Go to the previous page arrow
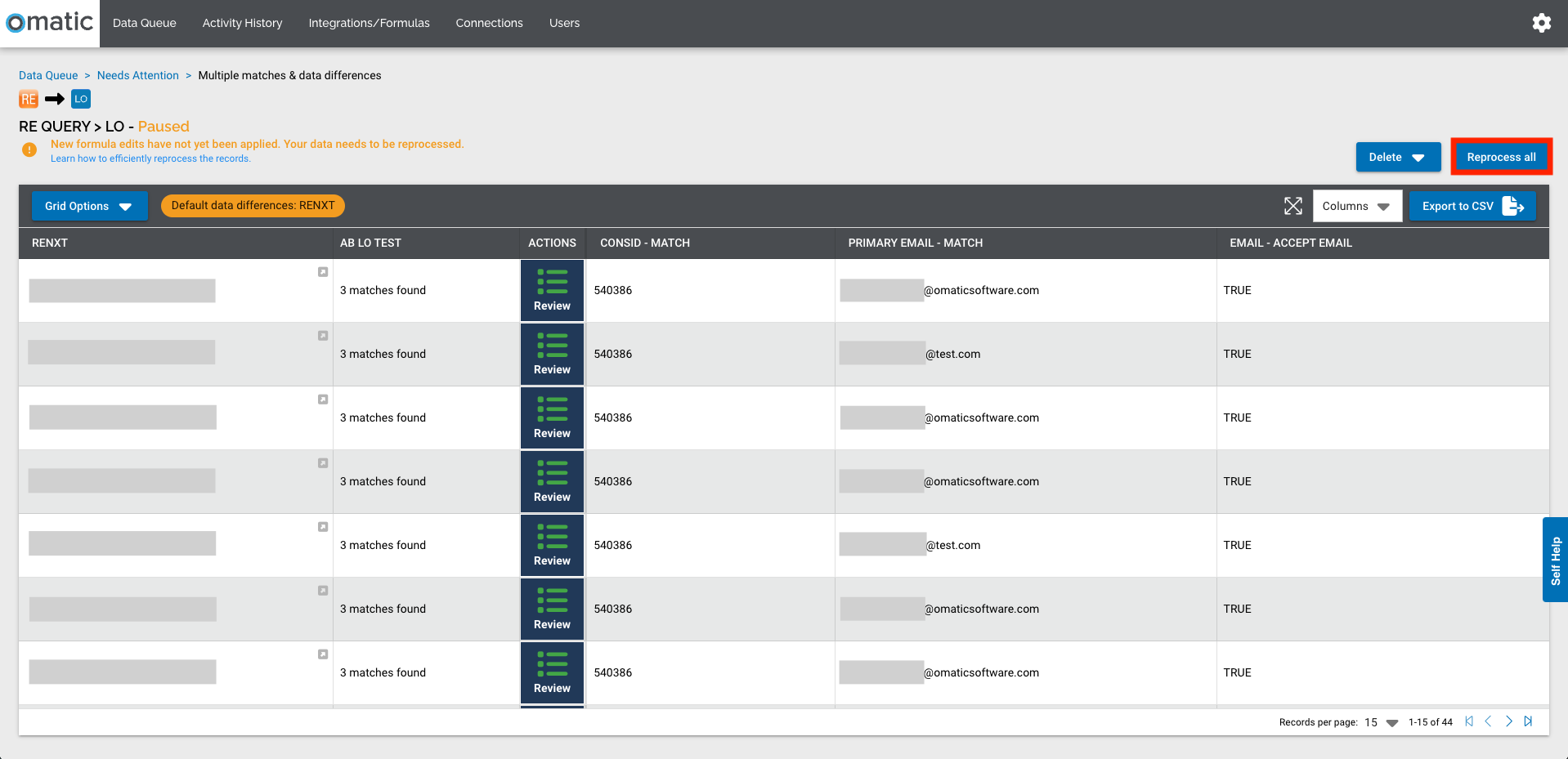1568x759 pixels. tap(1488, 721)
